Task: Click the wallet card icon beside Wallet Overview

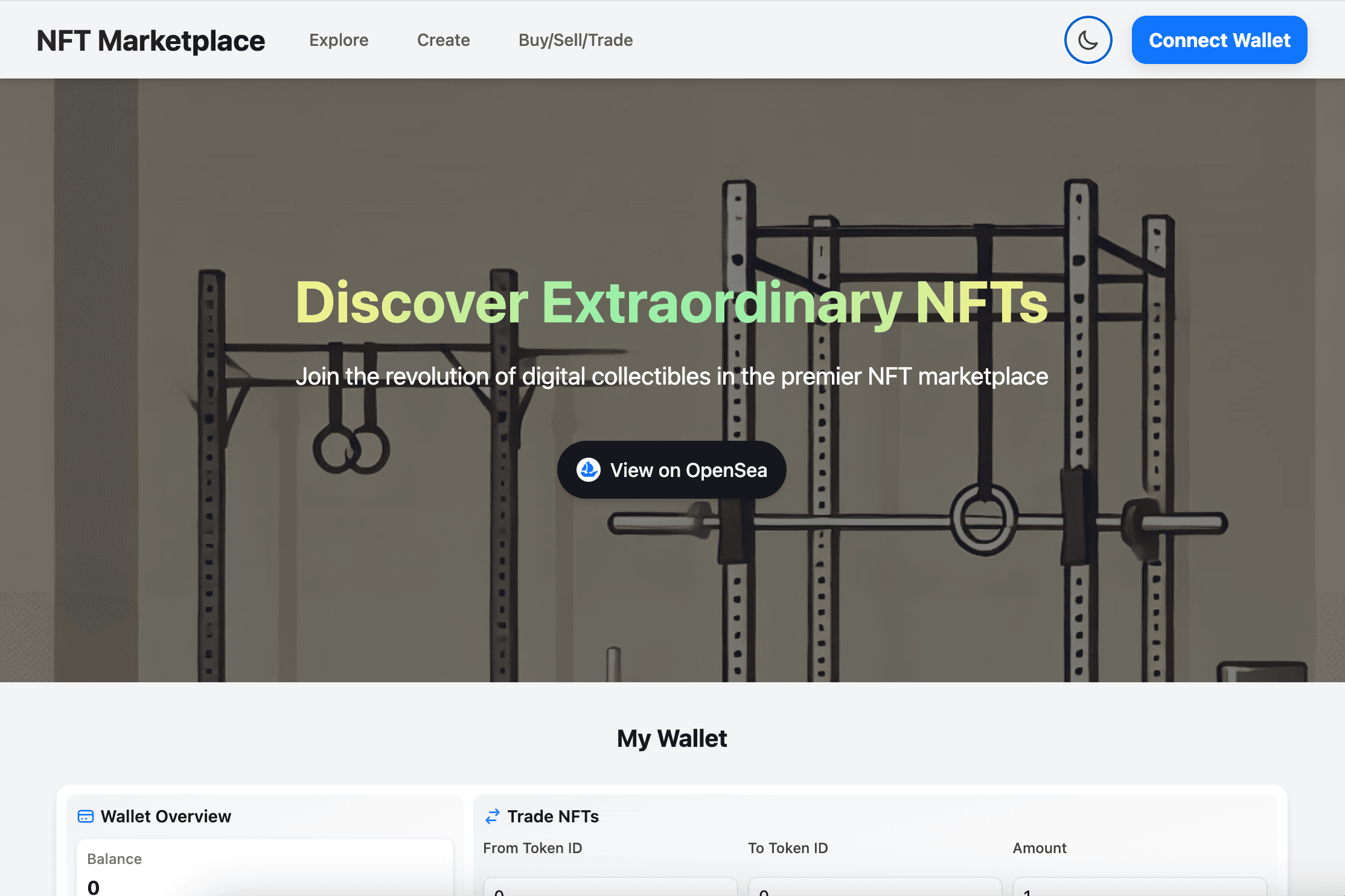Action: click(x=85, y=816)
